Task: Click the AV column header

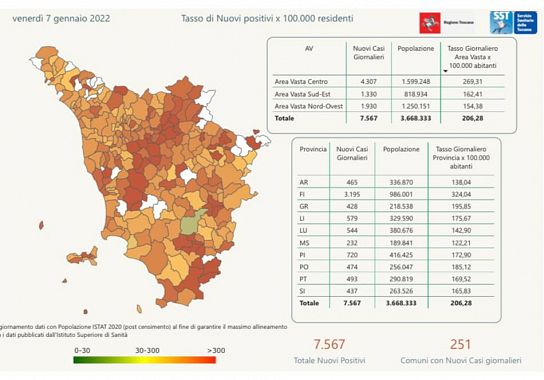Action: tap(309, 49)
